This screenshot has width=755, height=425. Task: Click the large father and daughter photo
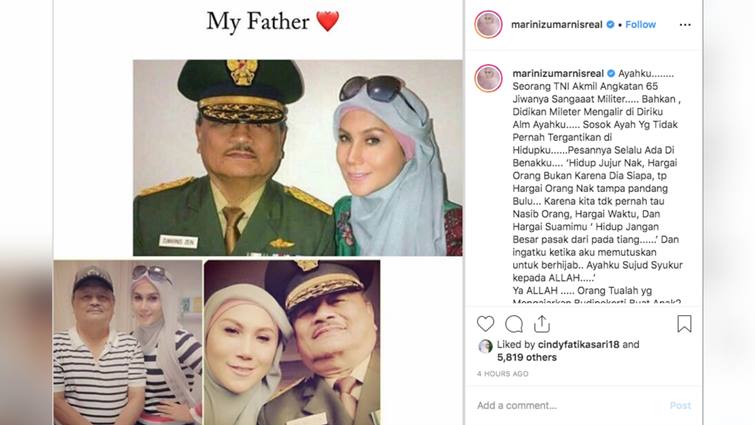click(x=298, y=157)
